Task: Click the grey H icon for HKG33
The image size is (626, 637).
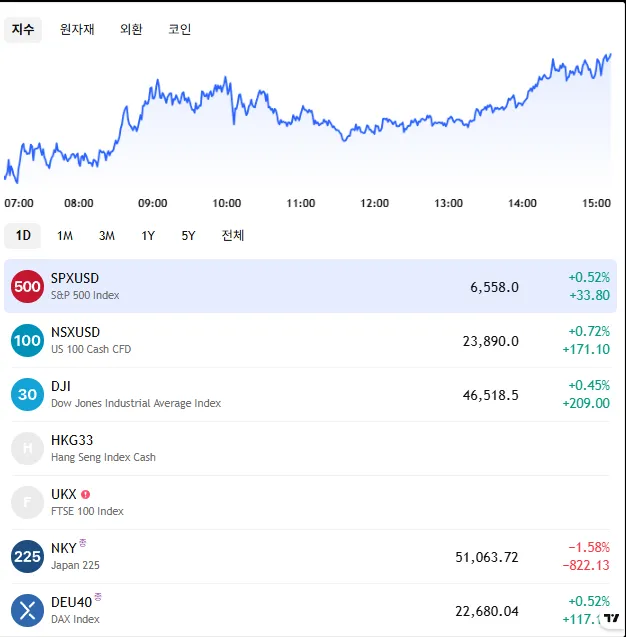Action: point(27,448)
